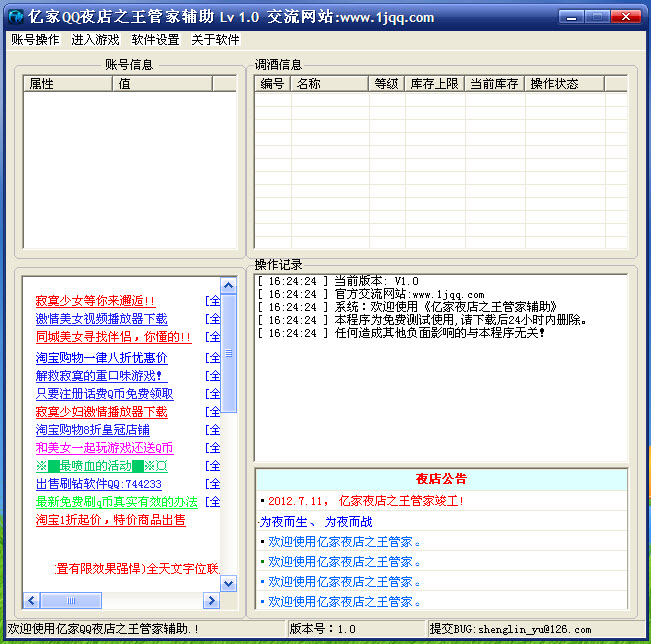
Task: Click log line 本程序为免费测试使用
Action: (422, 320)
